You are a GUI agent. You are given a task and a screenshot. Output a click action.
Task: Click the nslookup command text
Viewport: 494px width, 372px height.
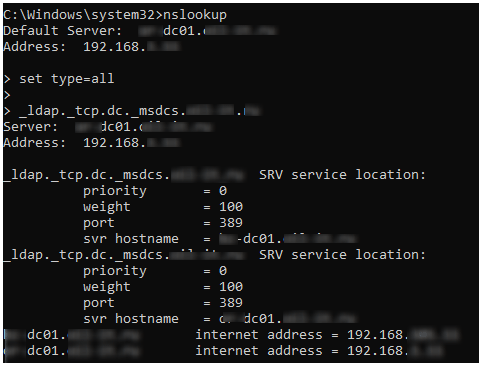click(x=195, y=15)
